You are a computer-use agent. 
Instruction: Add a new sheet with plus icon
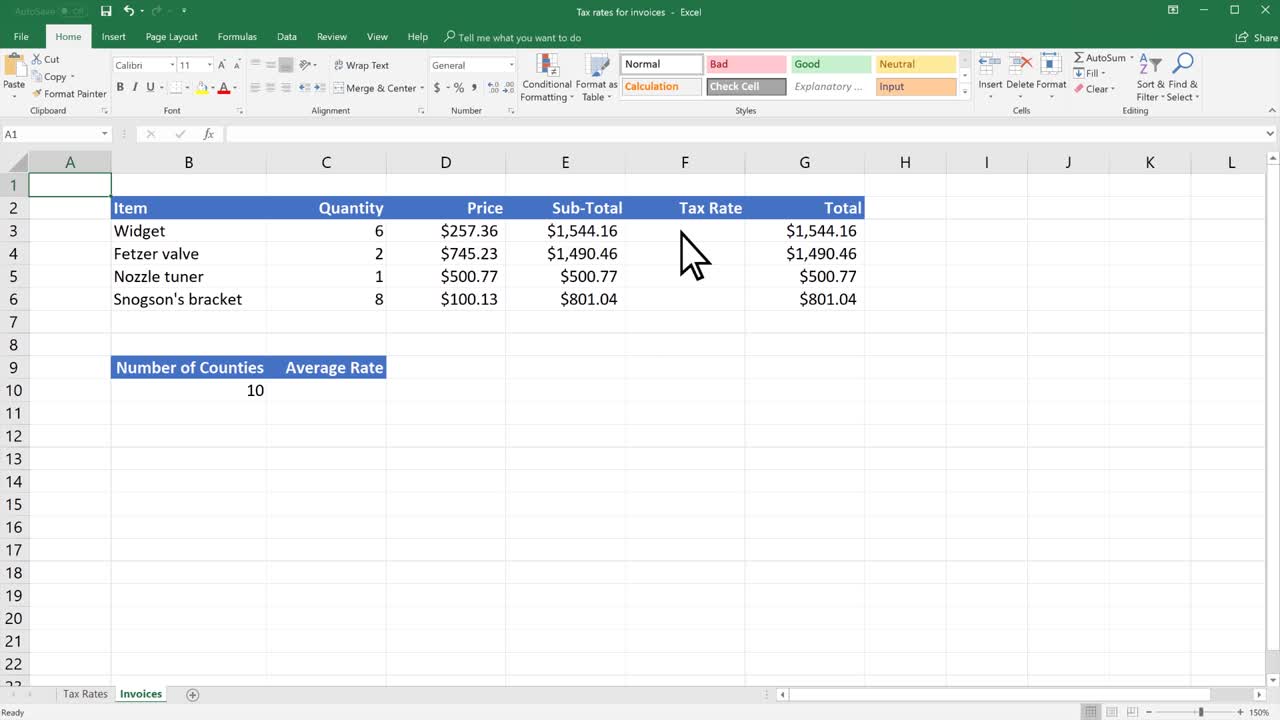(x=193, y=694)
